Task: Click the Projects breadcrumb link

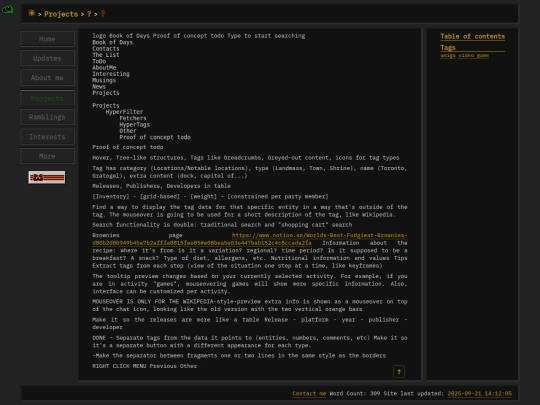Action: (61, 14)
